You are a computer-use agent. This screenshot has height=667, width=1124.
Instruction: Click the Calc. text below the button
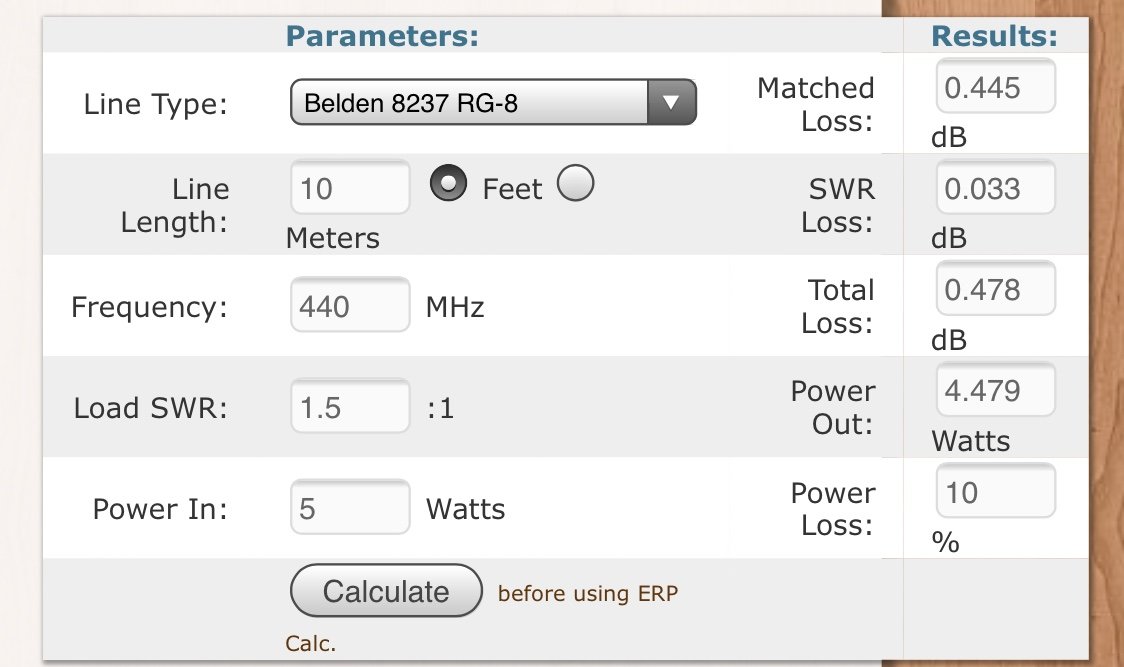pyautogui.click(x=310, y=643)
